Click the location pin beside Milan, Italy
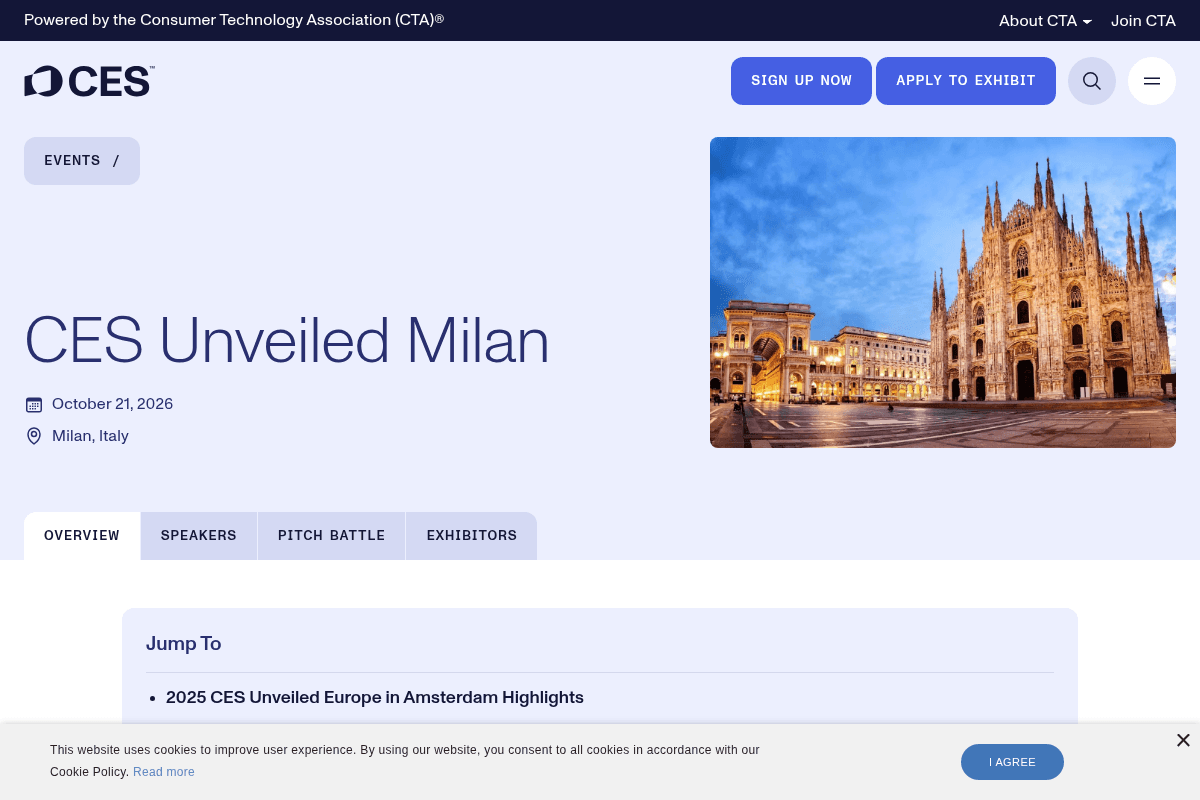1200x800 pixels. coord(34,436)
